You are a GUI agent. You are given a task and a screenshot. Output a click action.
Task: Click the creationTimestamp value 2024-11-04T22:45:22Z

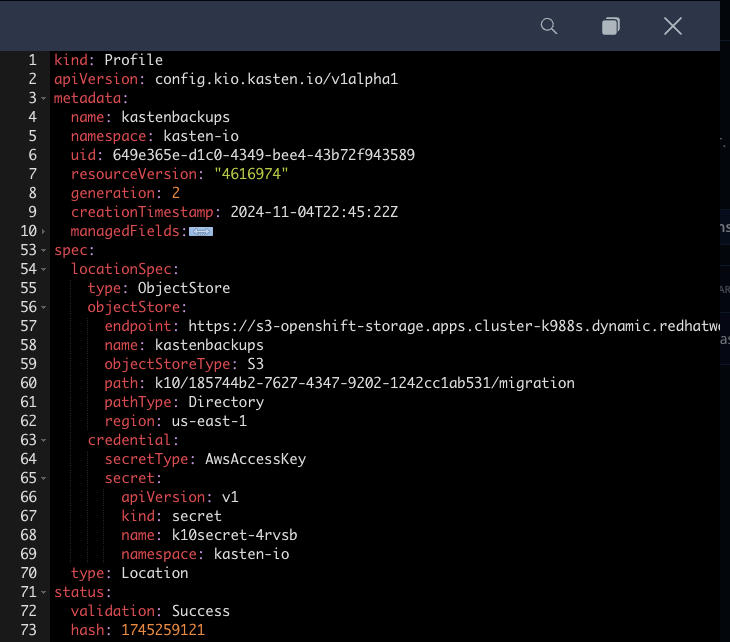[x=314, y=212]
